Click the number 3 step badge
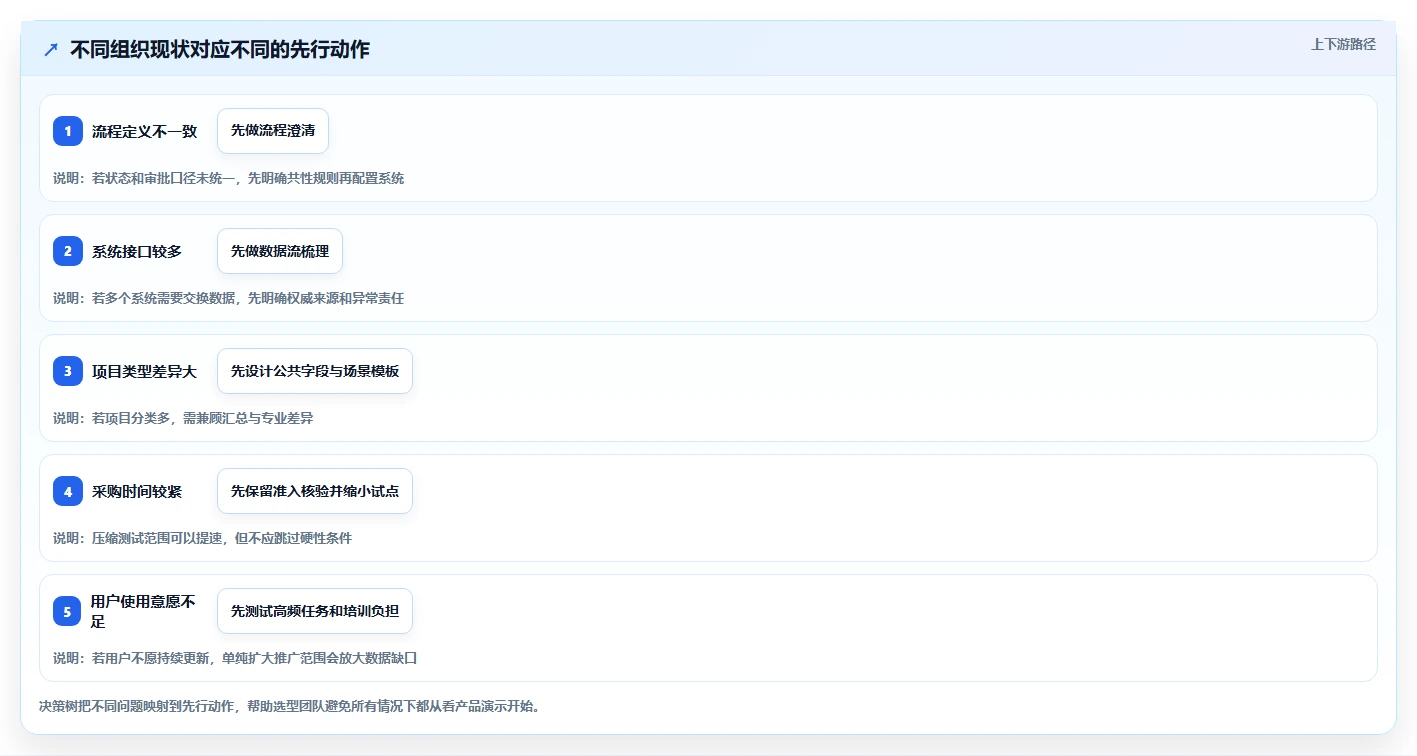Viewport: 1417px width, 756px height. pyautogui.click(x=68, y=371)
